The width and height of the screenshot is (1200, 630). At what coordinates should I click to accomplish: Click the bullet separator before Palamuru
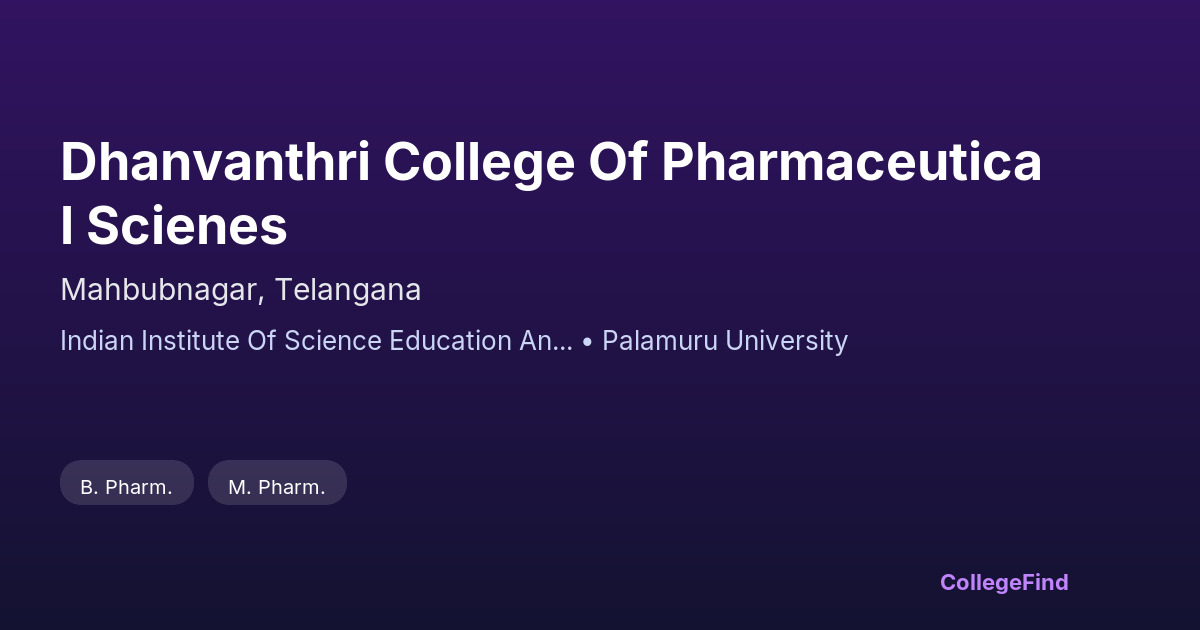pyautogui.click(x=587, y=342)
